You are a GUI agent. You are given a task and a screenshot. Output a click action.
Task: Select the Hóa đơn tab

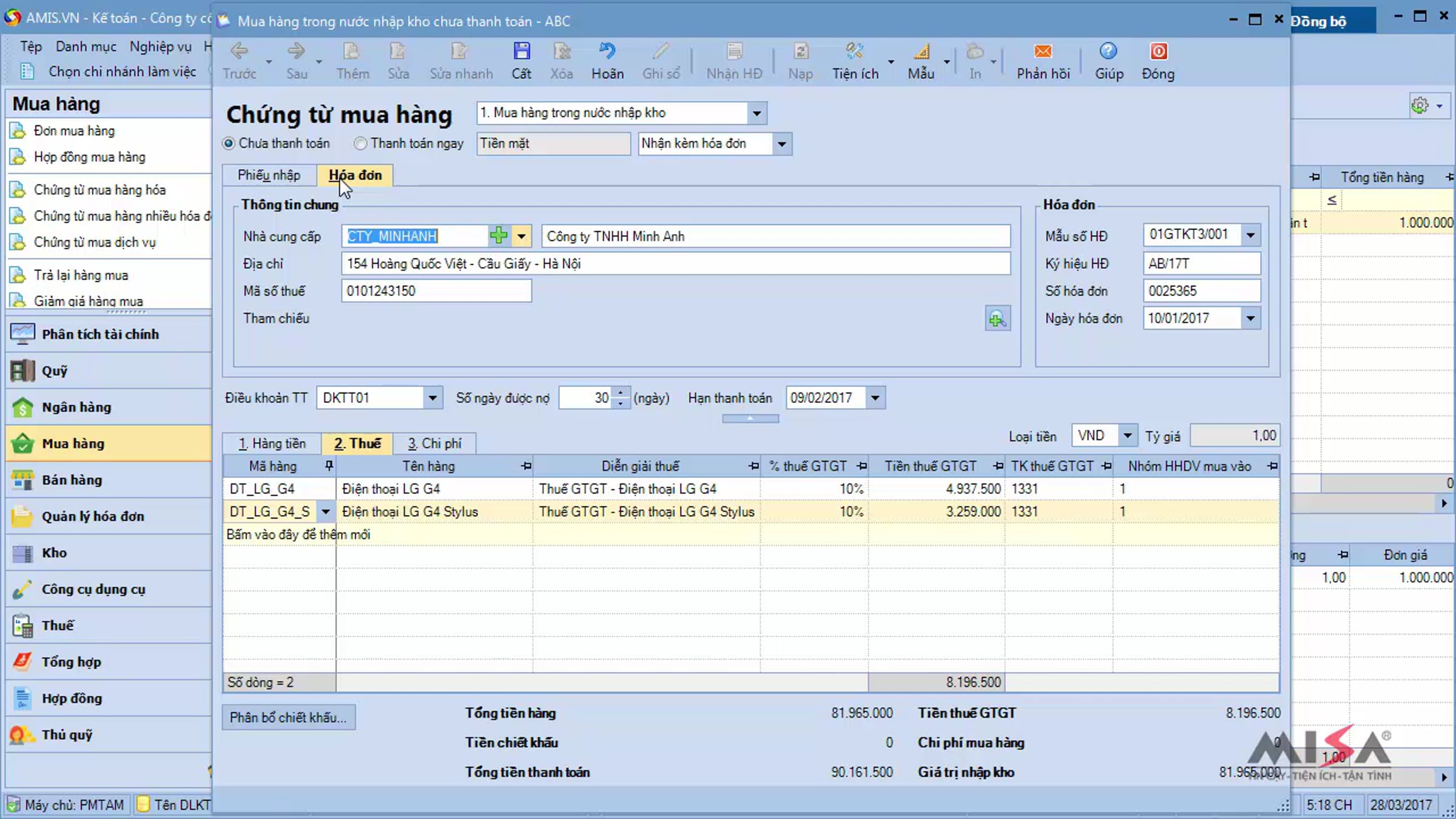click(x=356, y=175)
